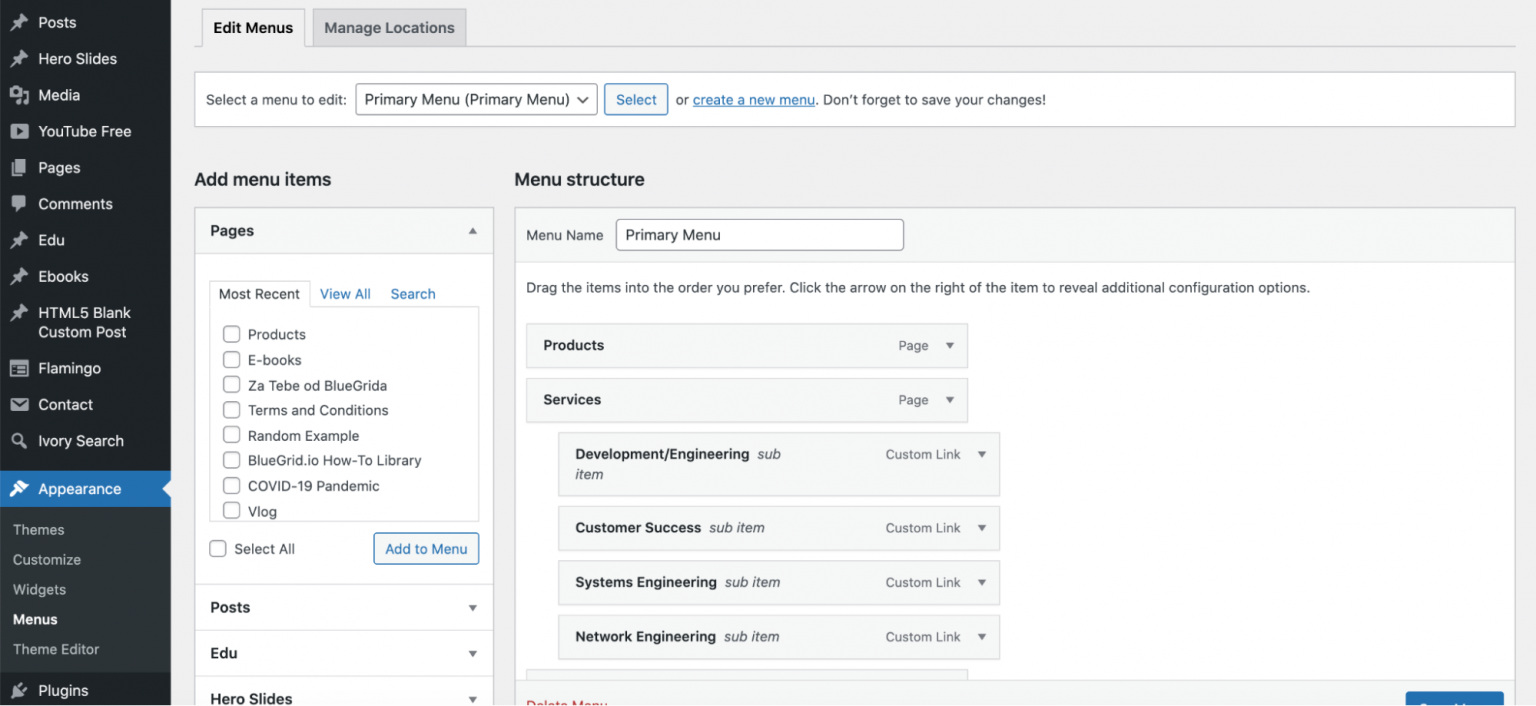Click the Add to Menu button
1536x706 pixels.
[x=426, y=548]
